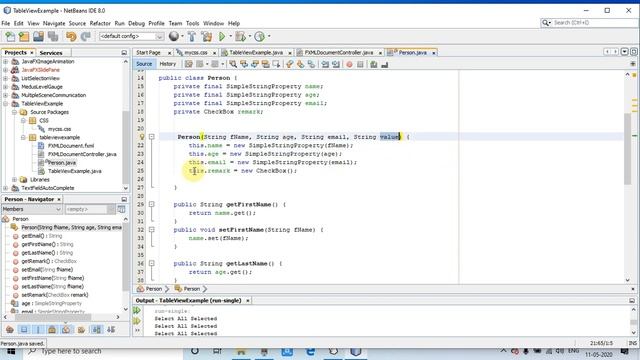Click the Projects panel vertical scrollbar

[126, 124]
